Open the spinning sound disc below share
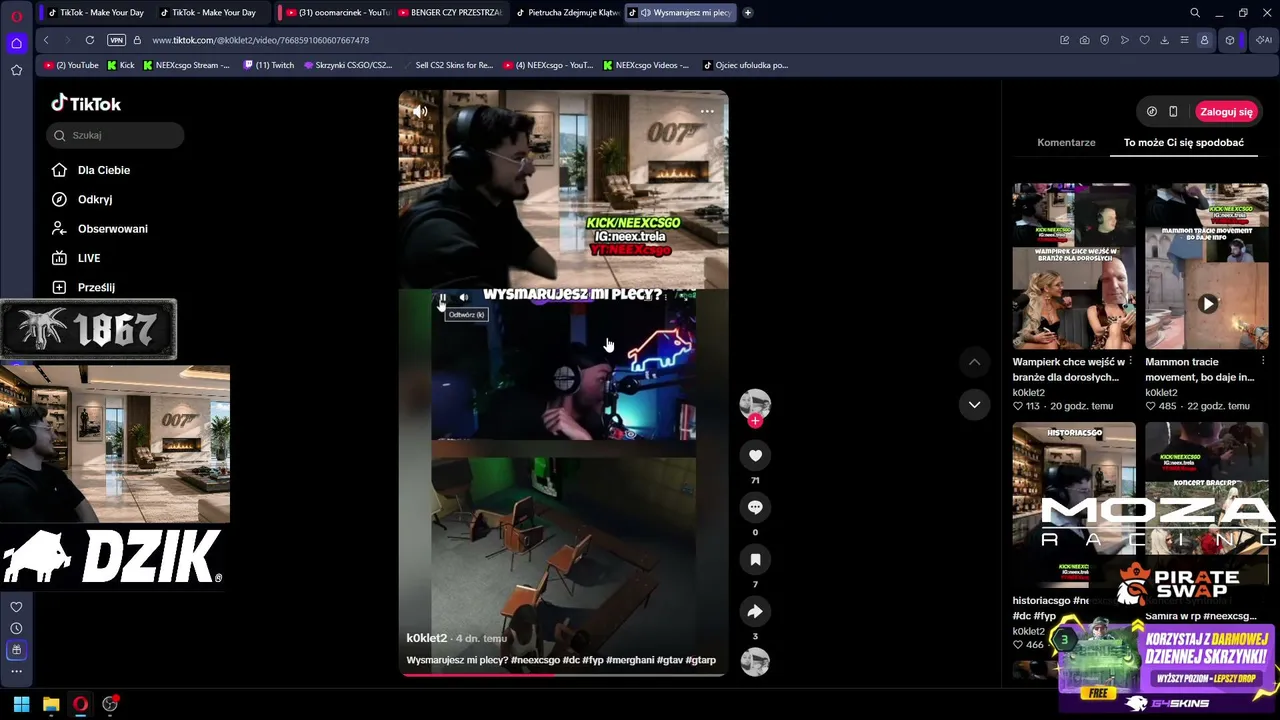The image size is (1280, 720). (755, 662)
